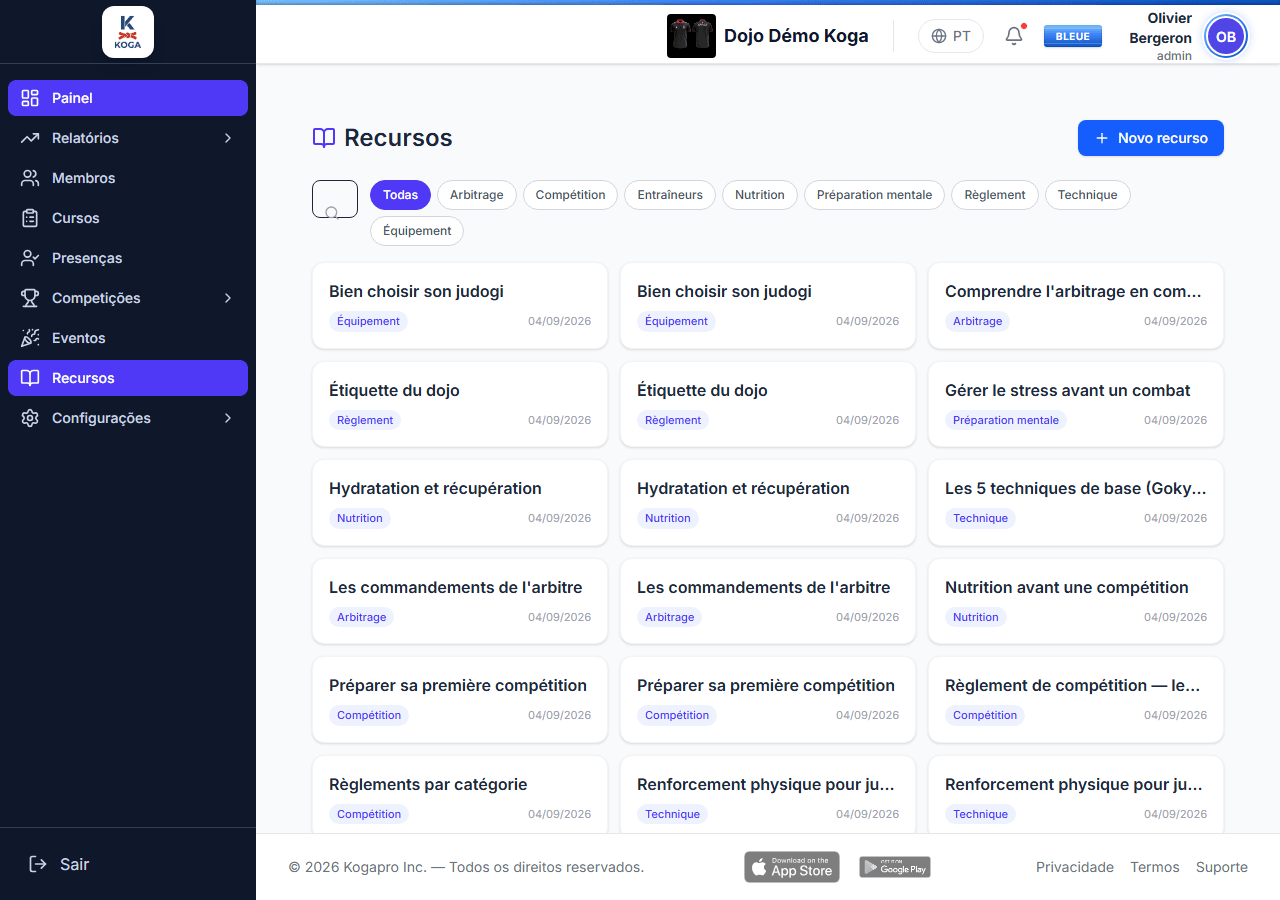Click the OB user avatar
The height and width of the screenshot is (900, 1280).
[x=1226, y=37]
